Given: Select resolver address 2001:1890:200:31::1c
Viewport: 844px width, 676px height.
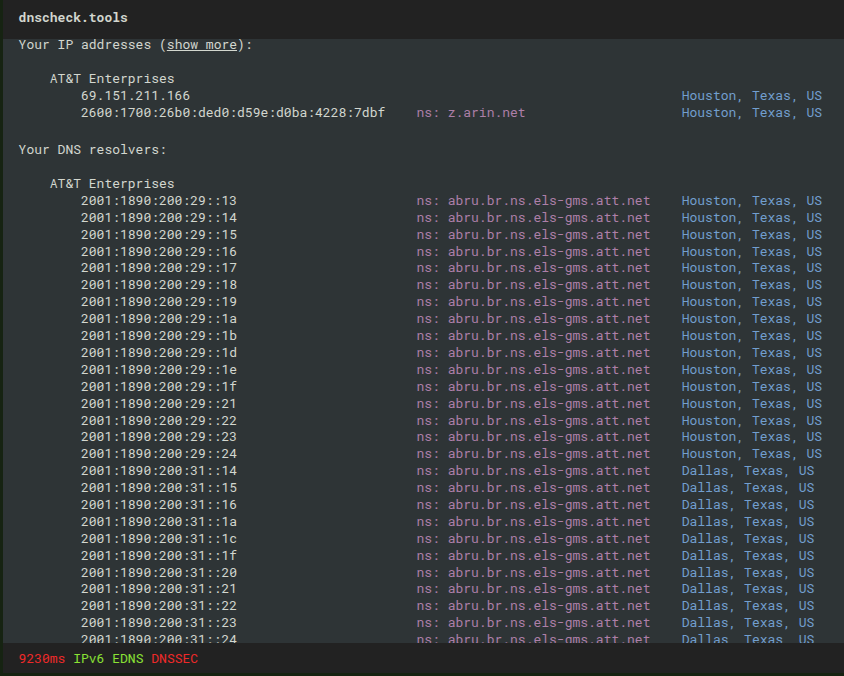Looking at the screenshot, I should (159, 539).
